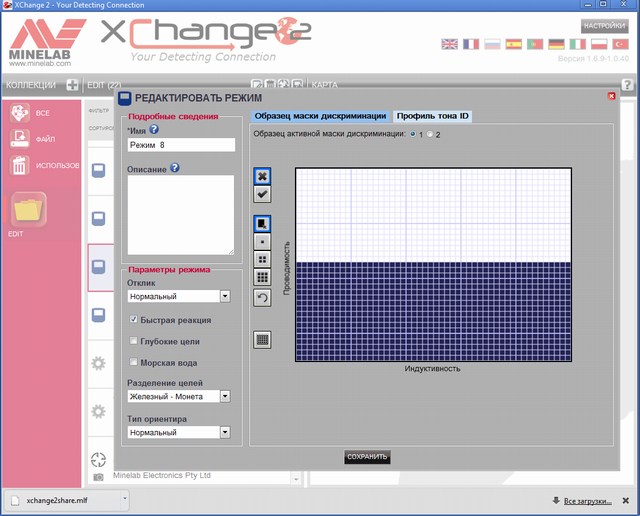
Task: Enable the Морская вода checkbox
Action: coord(134,363)
